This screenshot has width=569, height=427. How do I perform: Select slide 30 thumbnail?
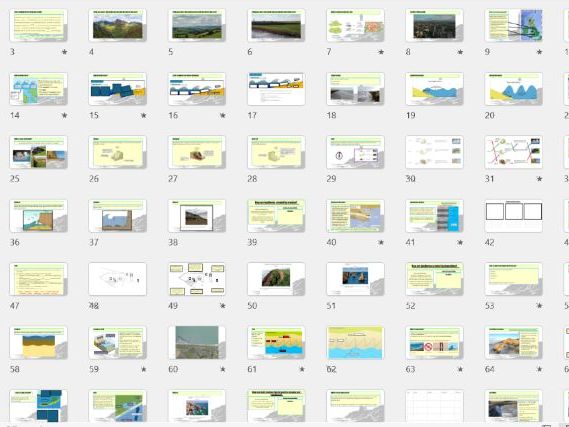(434, 152)
